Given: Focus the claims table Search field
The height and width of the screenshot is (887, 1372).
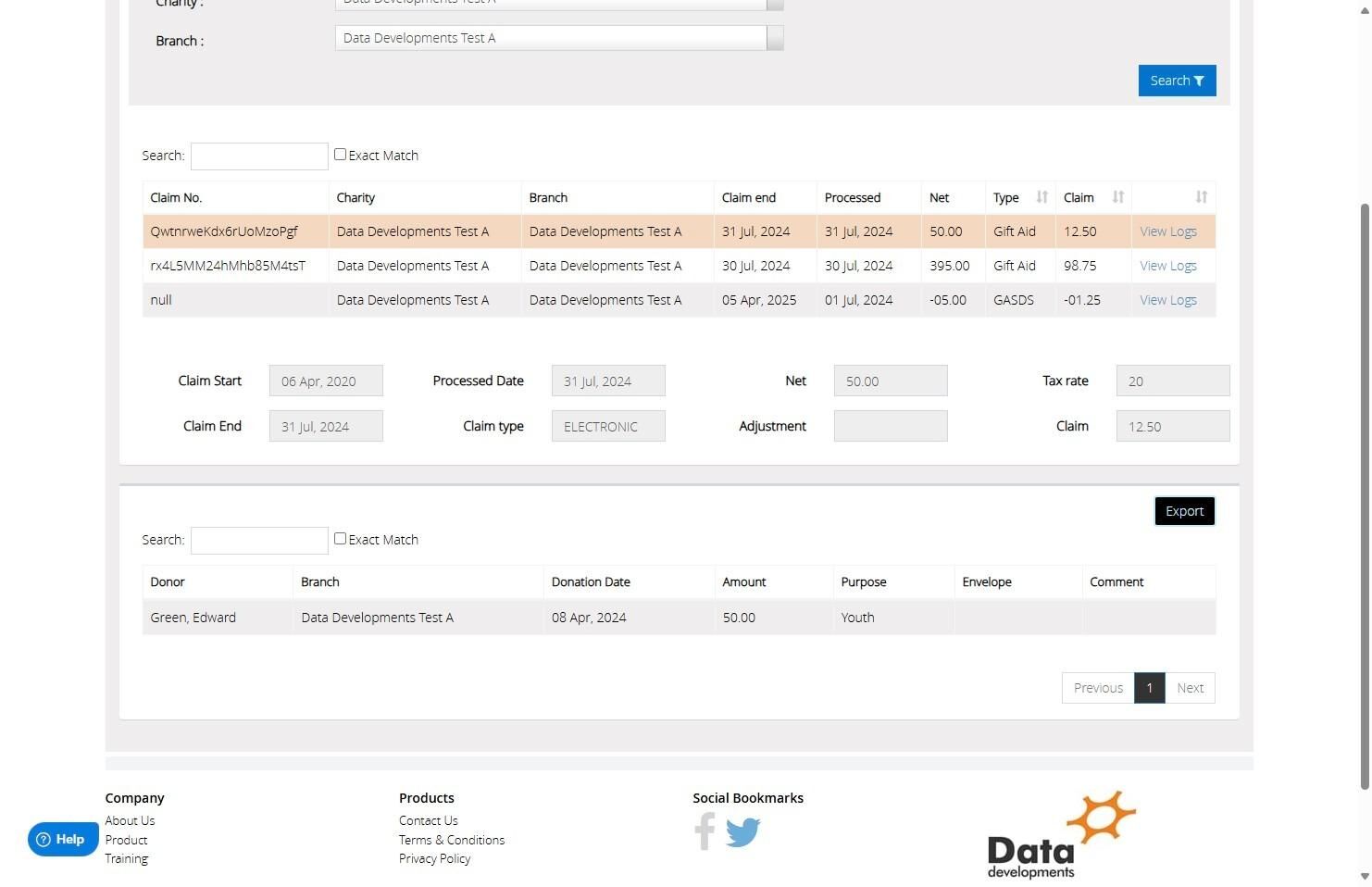Looking at the screenshot, I should [259, 156].
